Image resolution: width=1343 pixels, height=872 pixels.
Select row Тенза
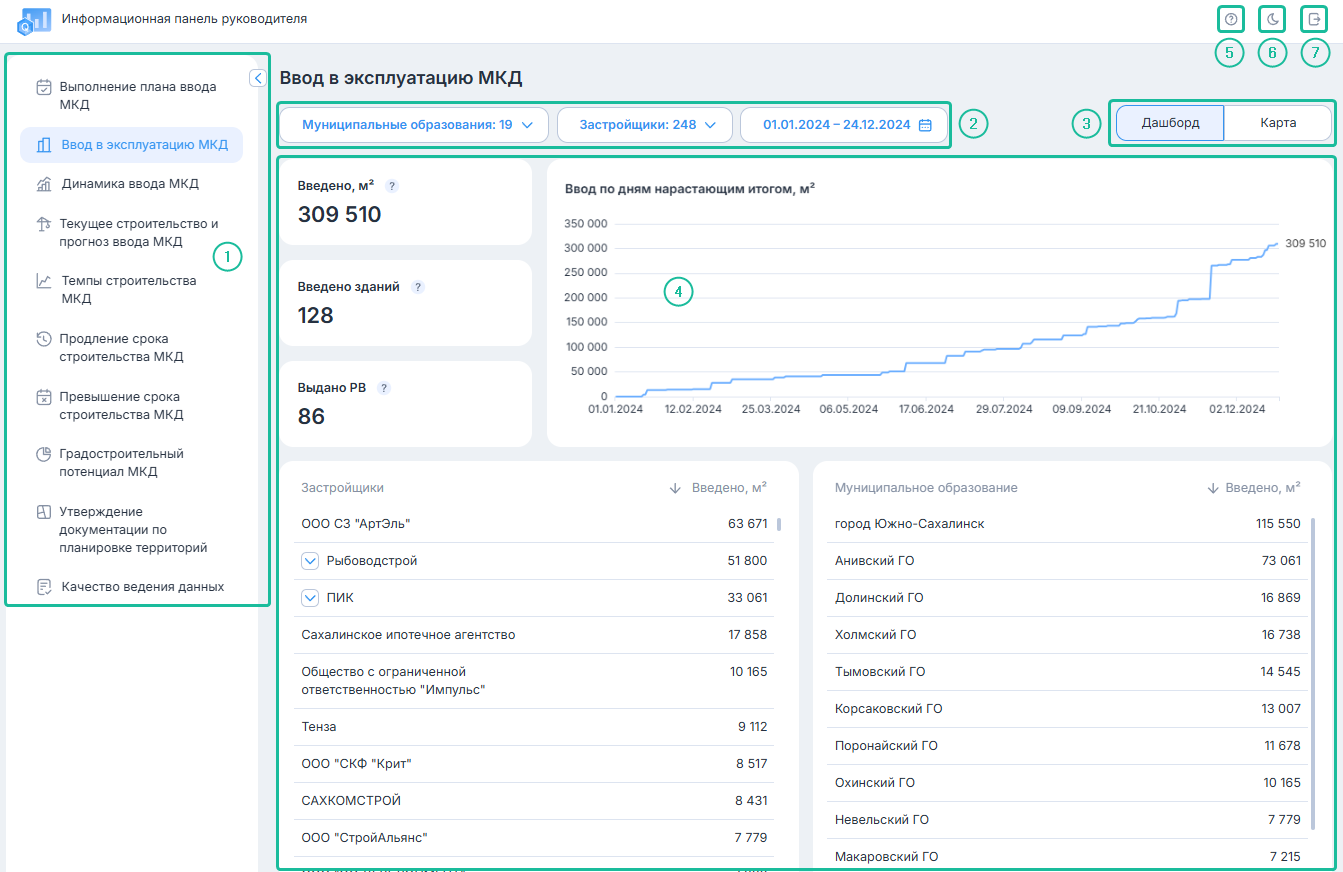click(x=534, y=727)
